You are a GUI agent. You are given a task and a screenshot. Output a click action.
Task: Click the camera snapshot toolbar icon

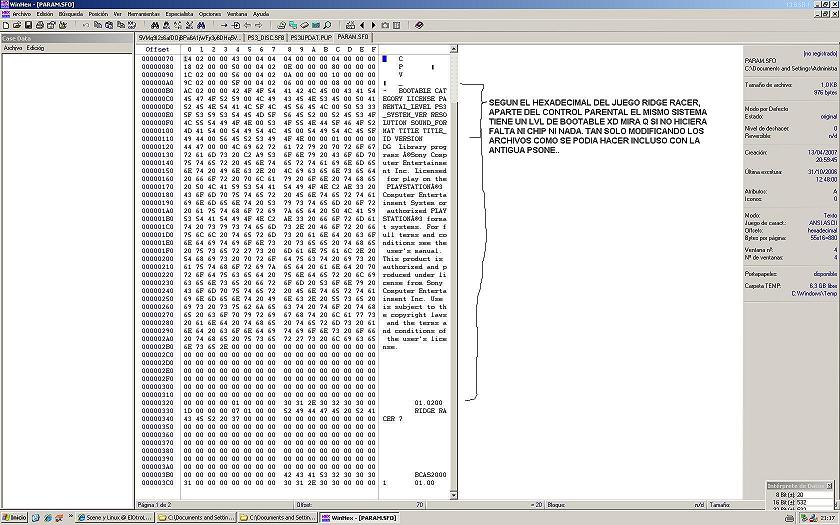pyautogui.click(x=385, y=25)
